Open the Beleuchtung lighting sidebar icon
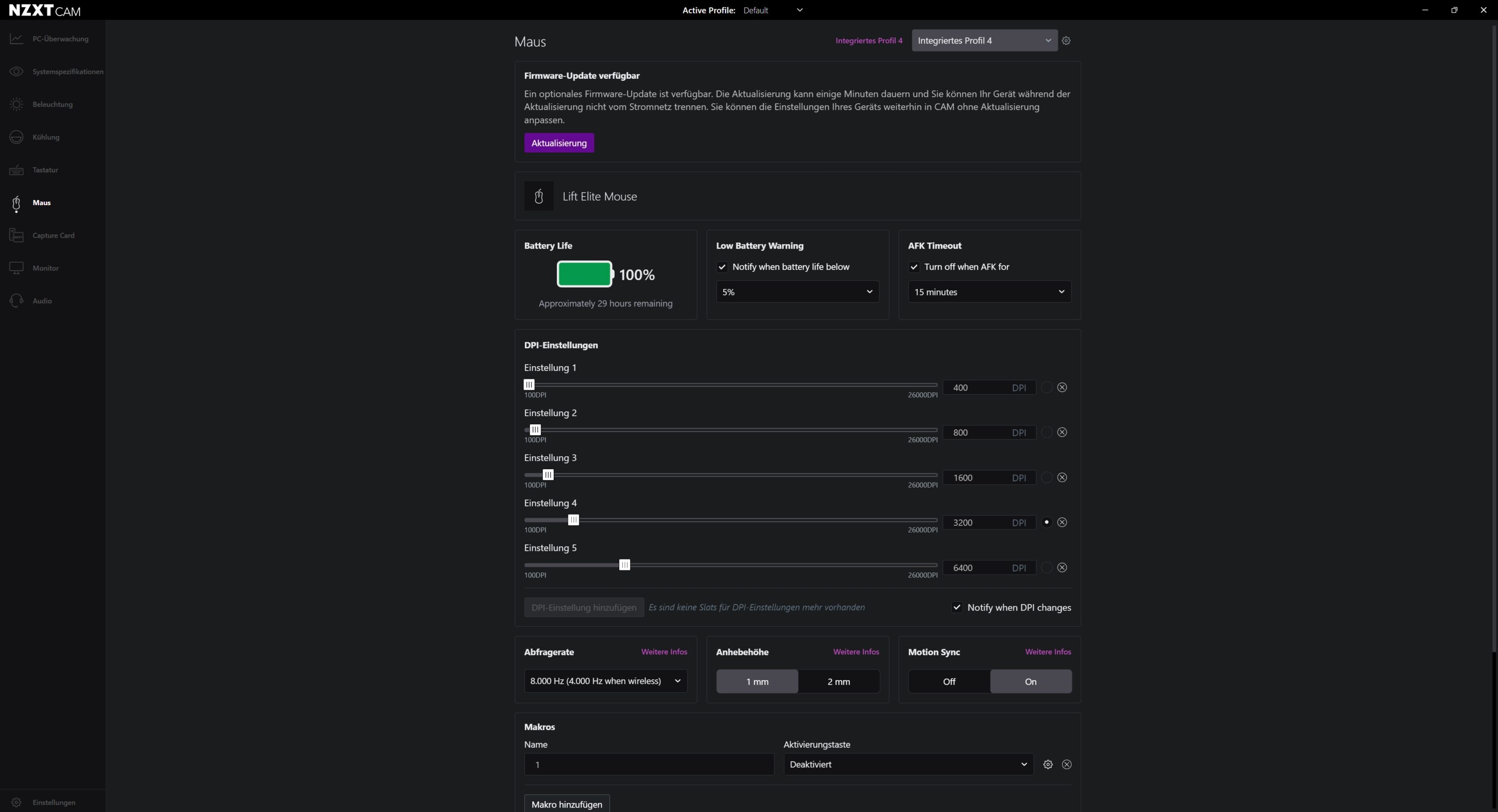 click(16, 105)
